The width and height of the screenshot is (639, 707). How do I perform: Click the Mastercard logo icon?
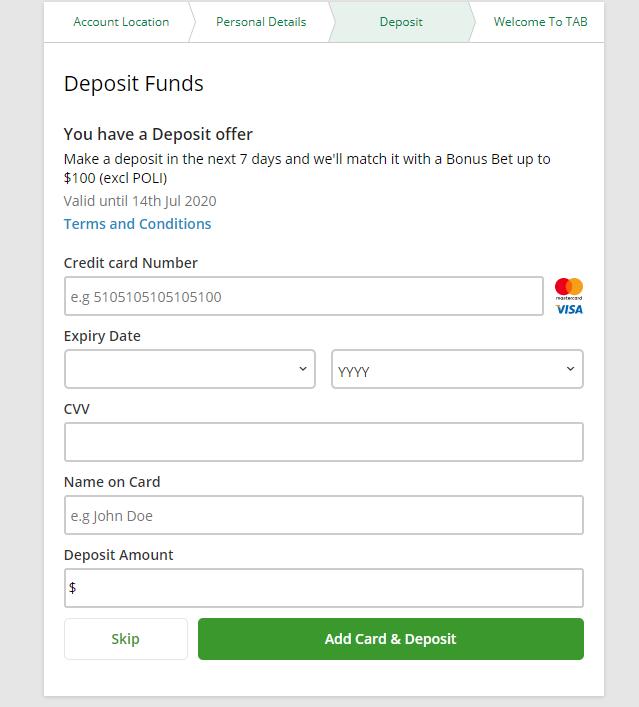click(x=569, y=288)
